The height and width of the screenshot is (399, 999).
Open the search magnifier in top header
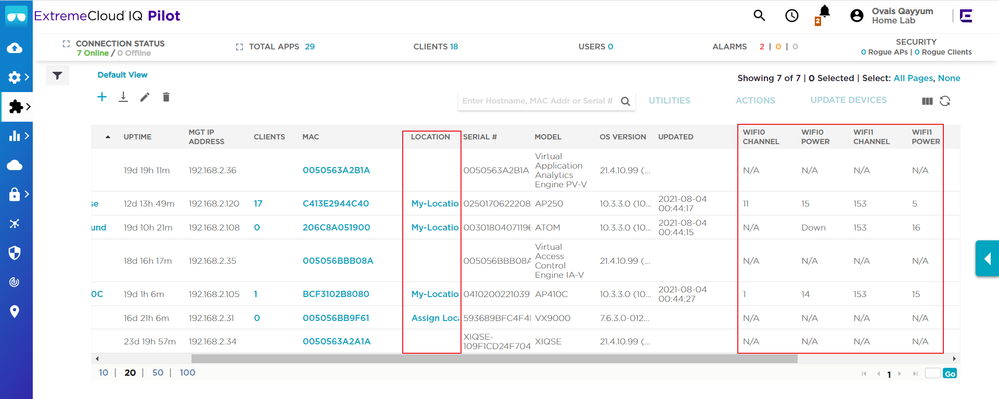coord(759,16)
